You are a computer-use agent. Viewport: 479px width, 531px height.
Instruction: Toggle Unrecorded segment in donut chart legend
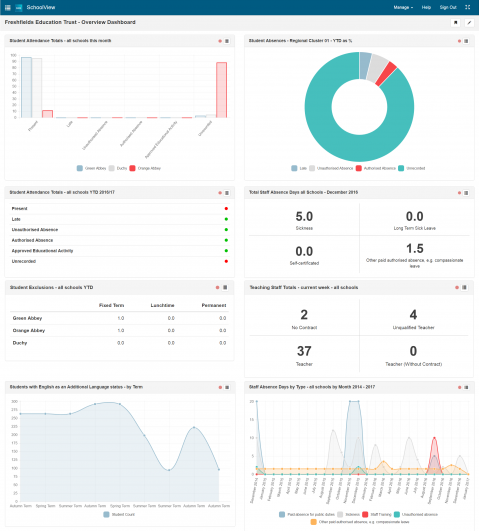click(412, 168)
